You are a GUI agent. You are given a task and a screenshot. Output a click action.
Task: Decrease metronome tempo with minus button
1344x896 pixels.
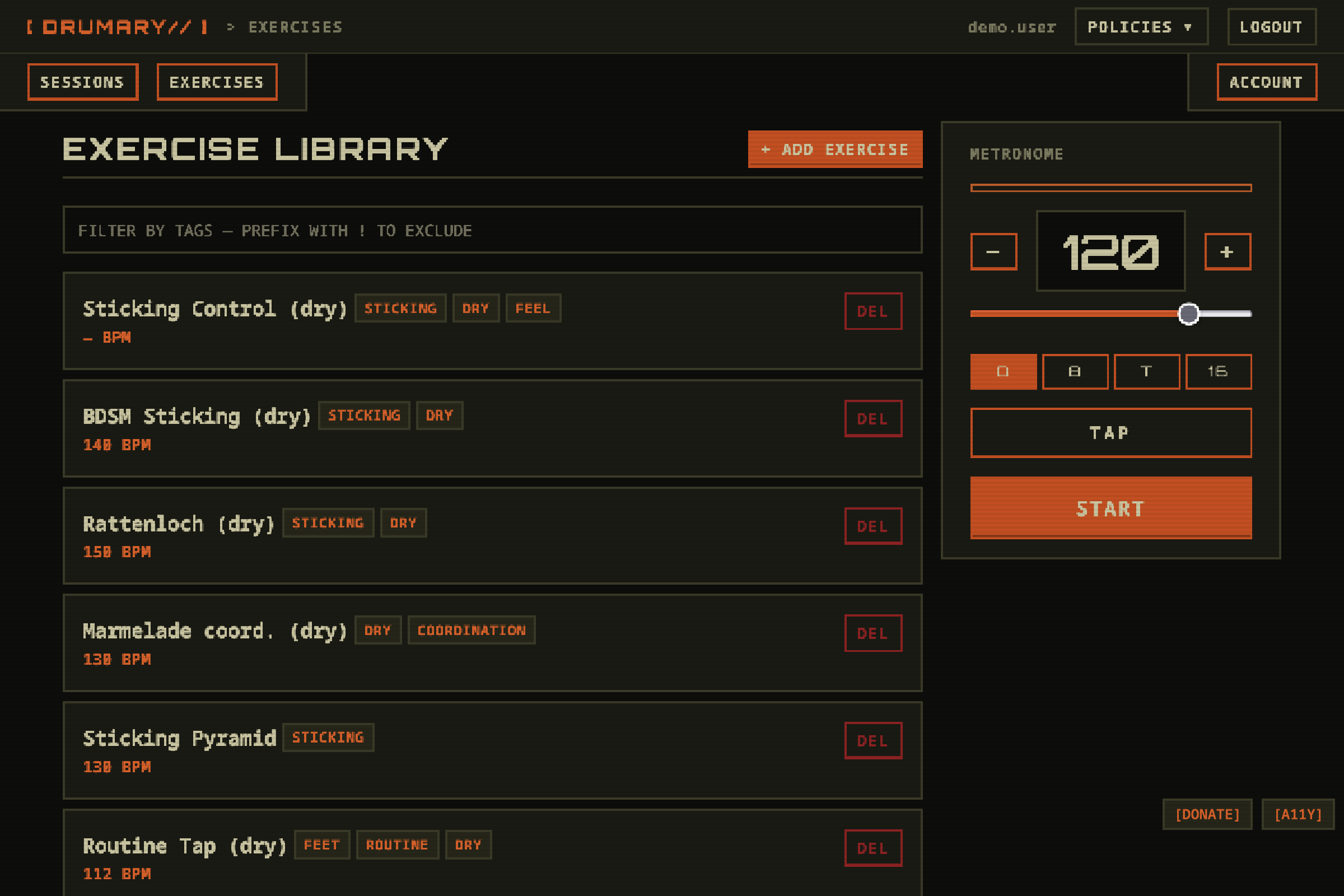click(x=993, y=251)
